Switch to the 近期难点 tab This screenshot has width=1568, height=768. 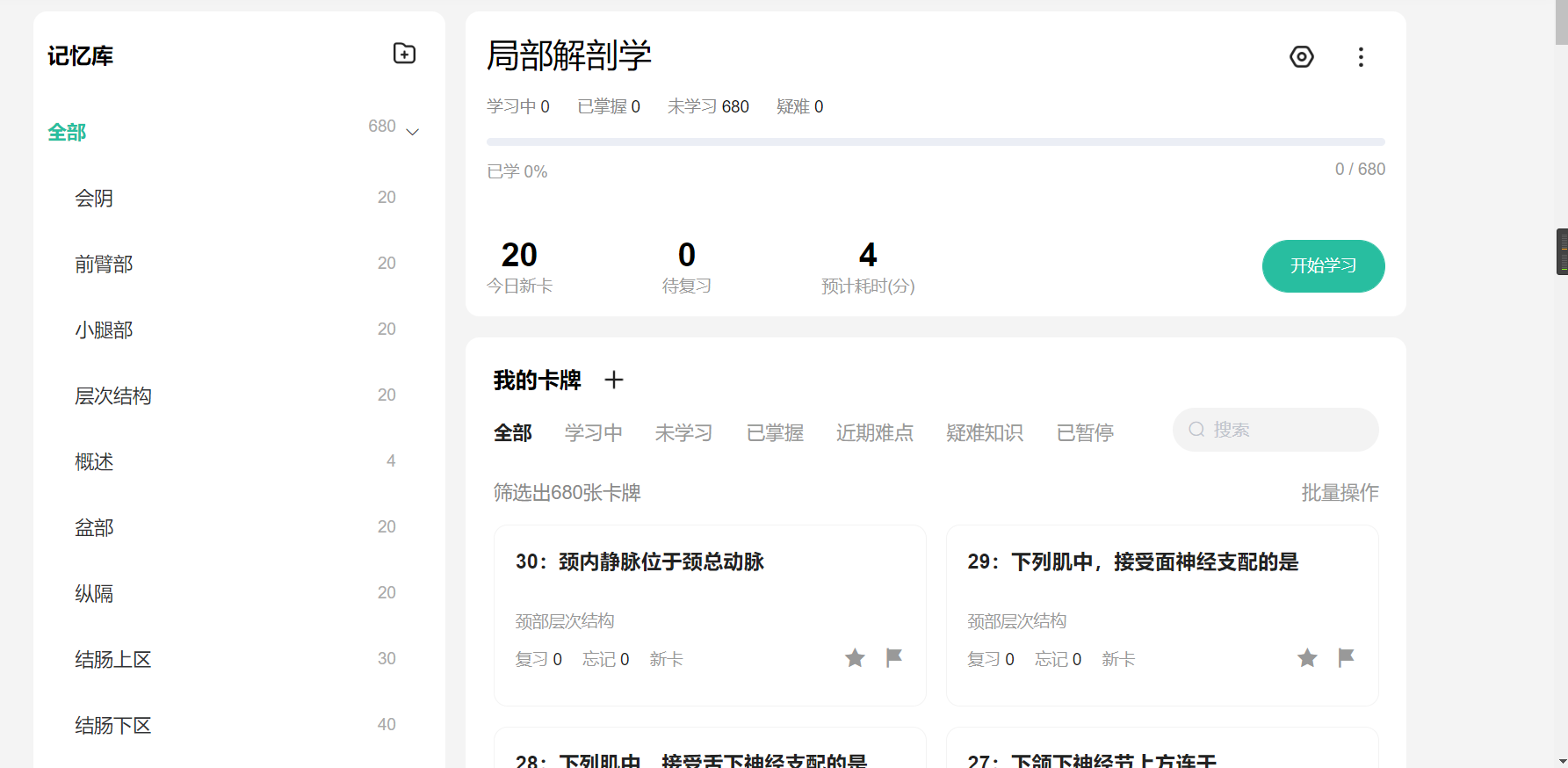tap(875, 432)
